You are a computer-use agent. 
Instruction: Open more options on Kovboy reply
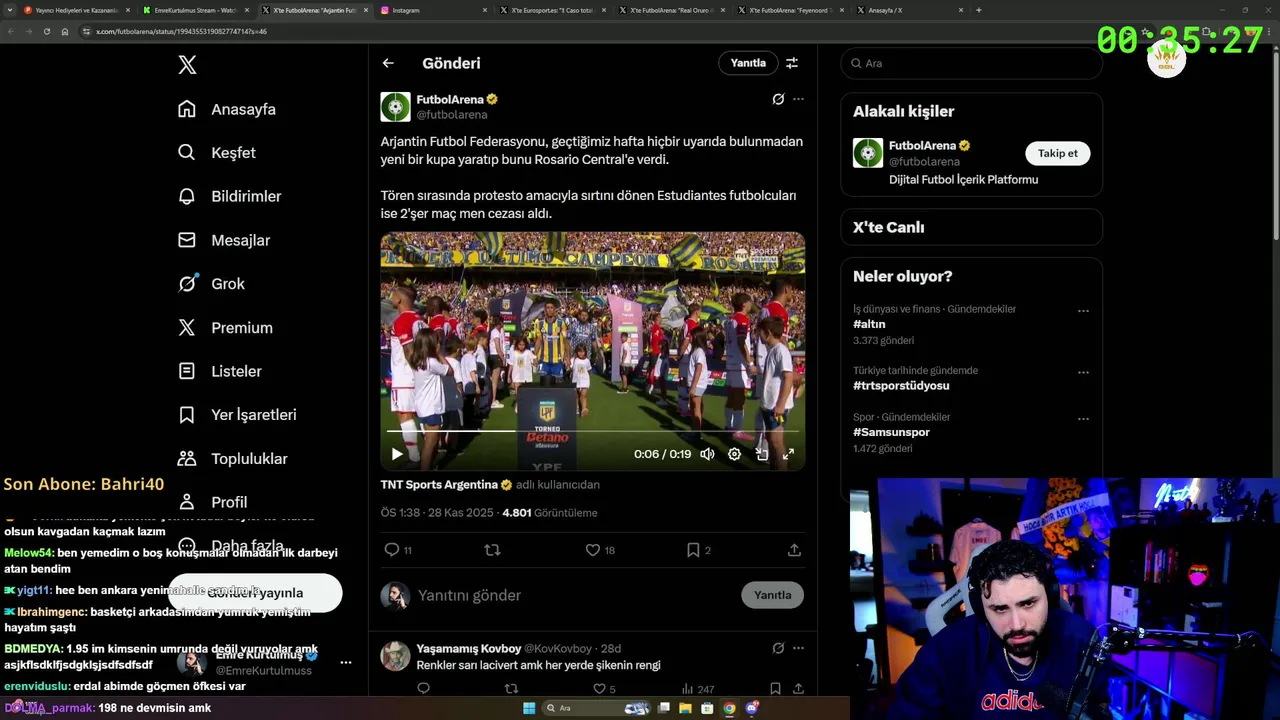(x=798, y=648)
